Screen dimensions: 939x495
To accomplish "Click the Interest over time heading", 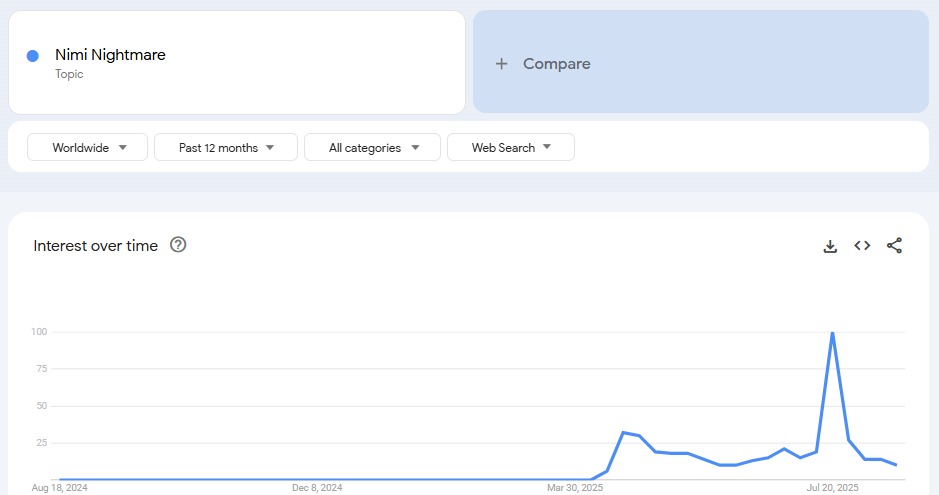I will pyautogui.click(x=95, y=246).
